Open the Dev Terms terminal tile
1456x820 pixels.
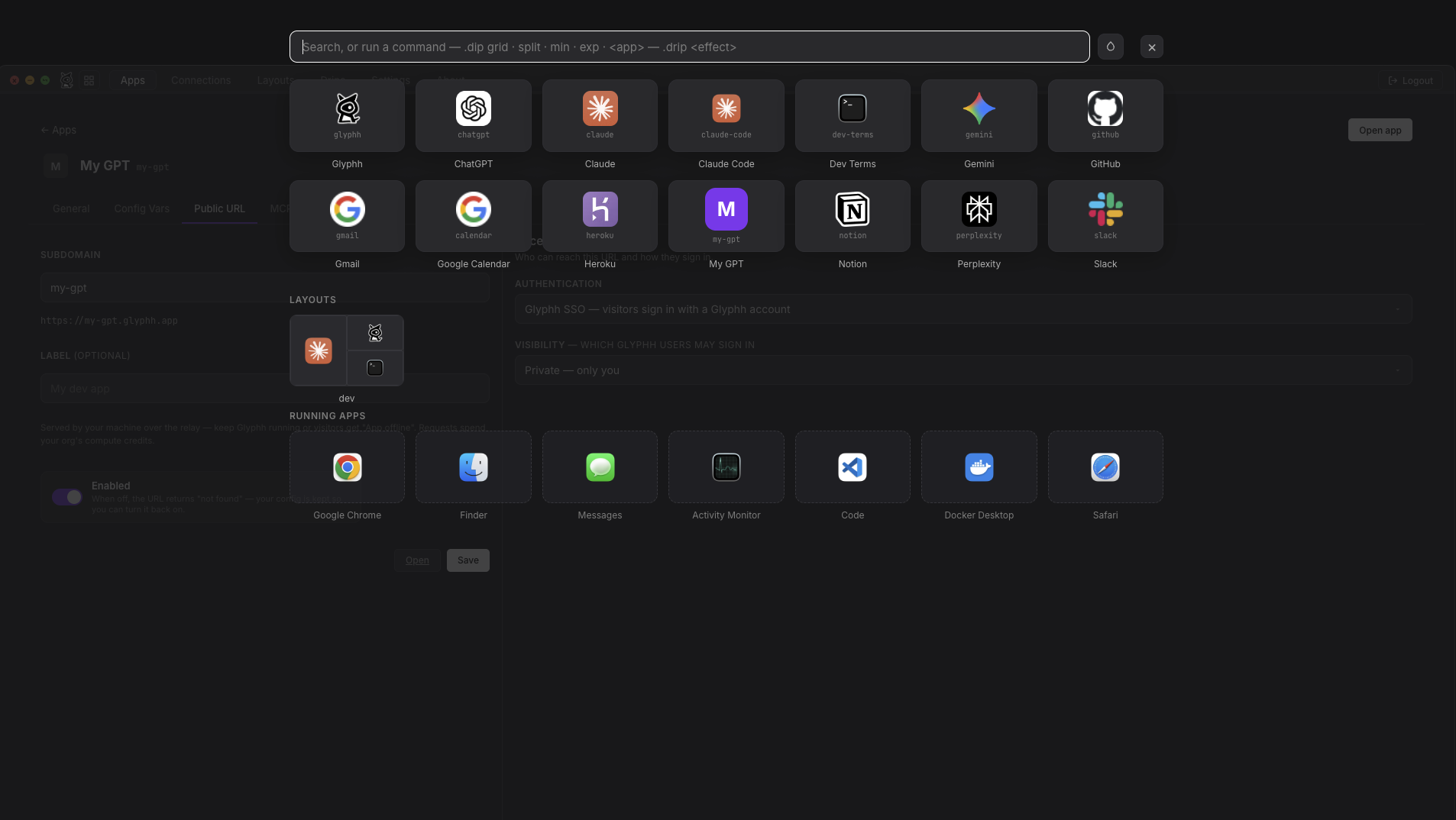[x=853, y=115]
